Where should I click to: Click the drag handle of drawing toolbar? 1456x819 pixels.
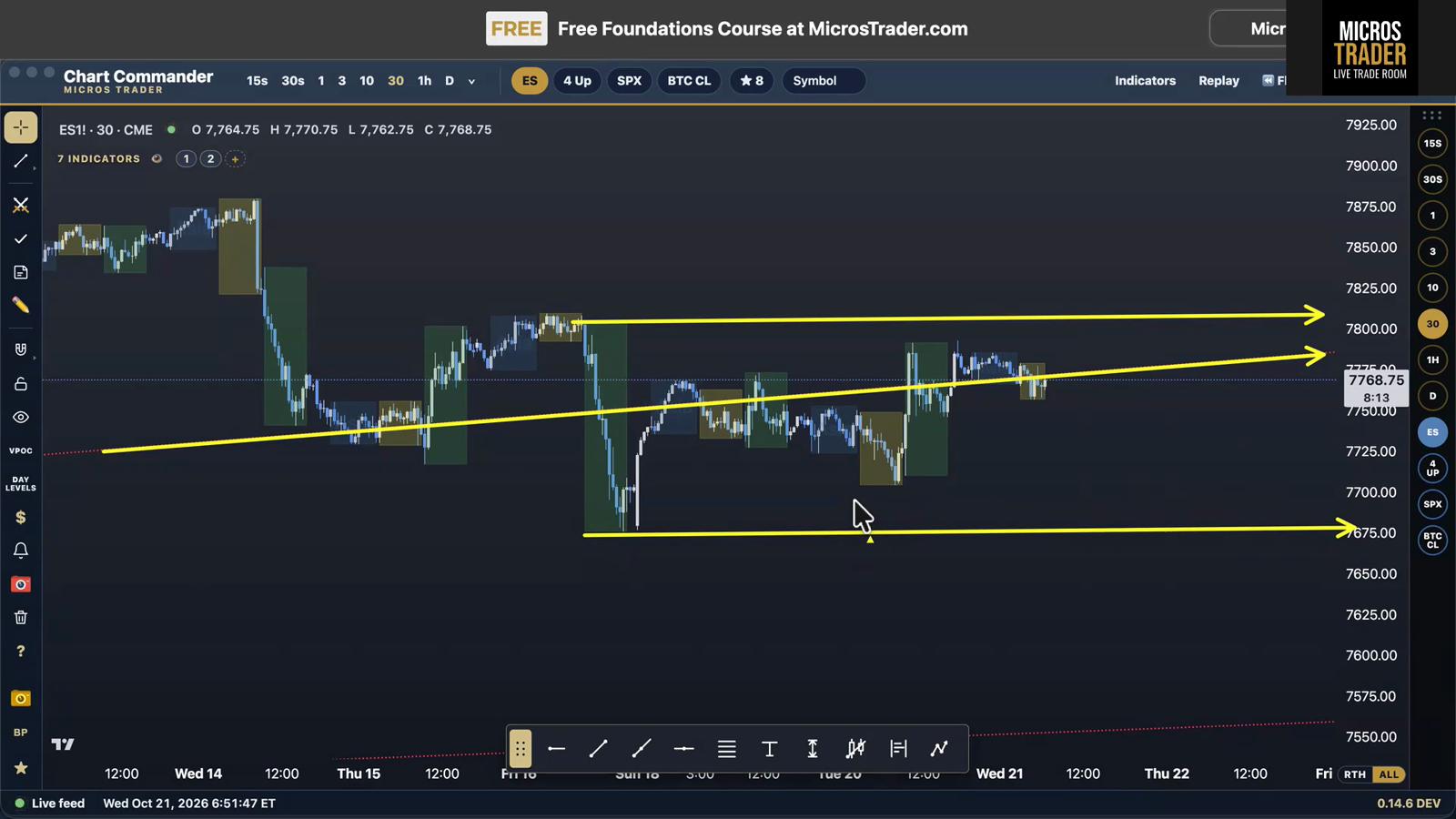point(520,749)
